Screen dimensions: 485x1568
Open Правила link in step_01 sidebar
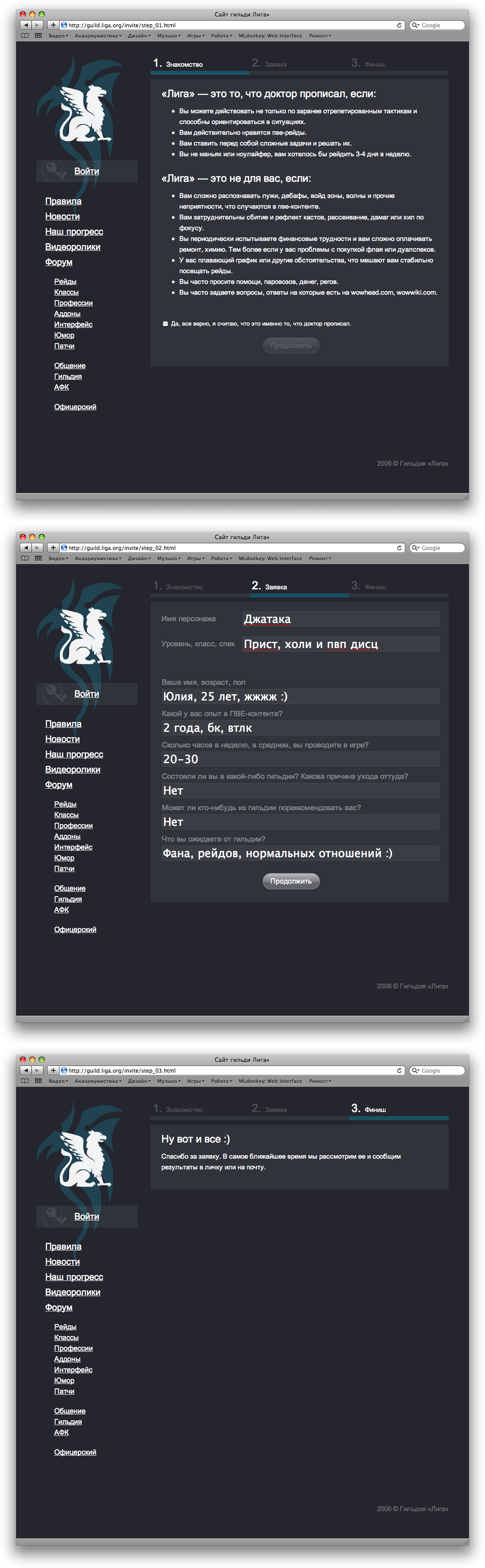pos(63,202)
